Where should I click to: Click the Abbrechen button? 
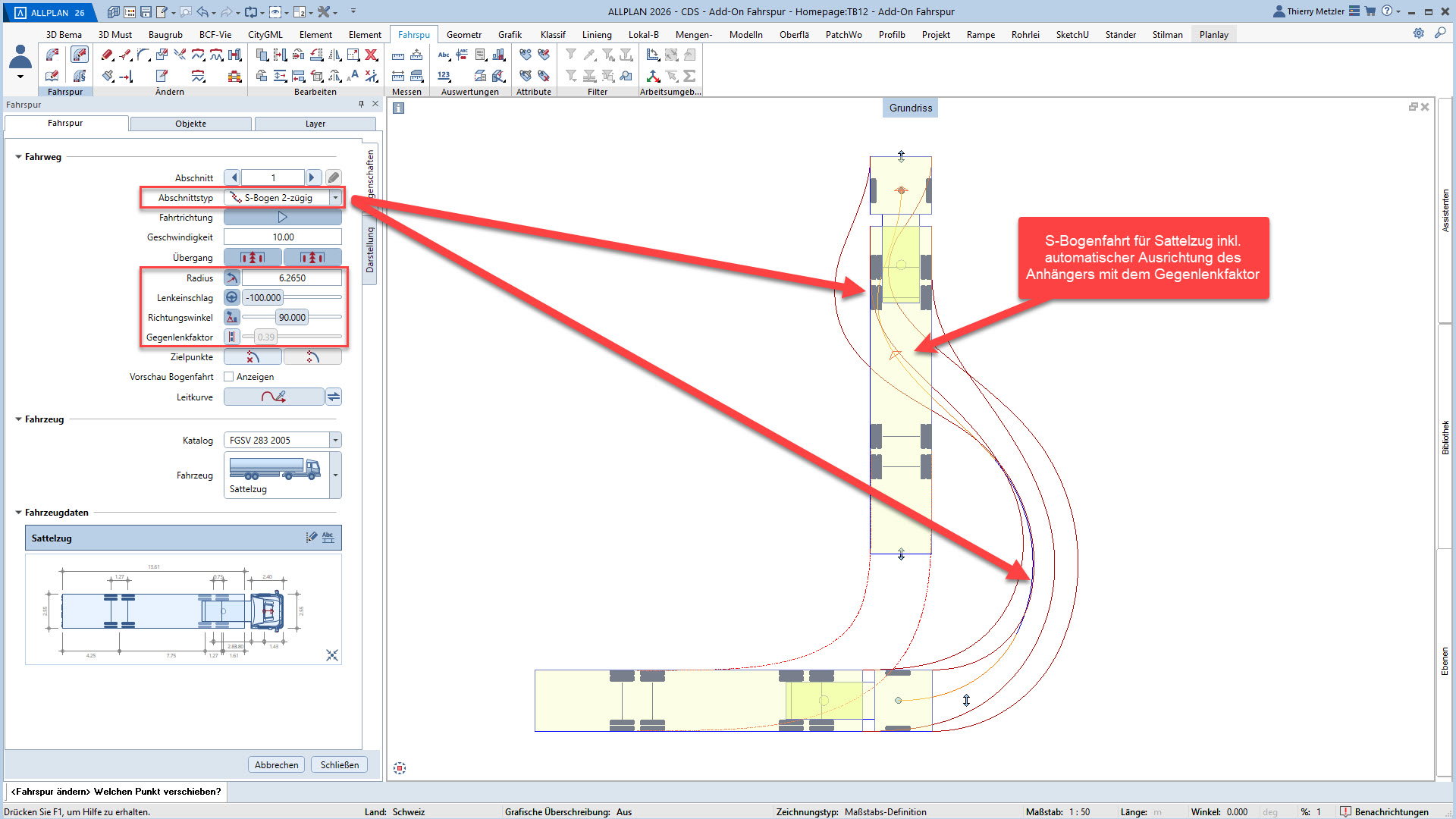276,764
